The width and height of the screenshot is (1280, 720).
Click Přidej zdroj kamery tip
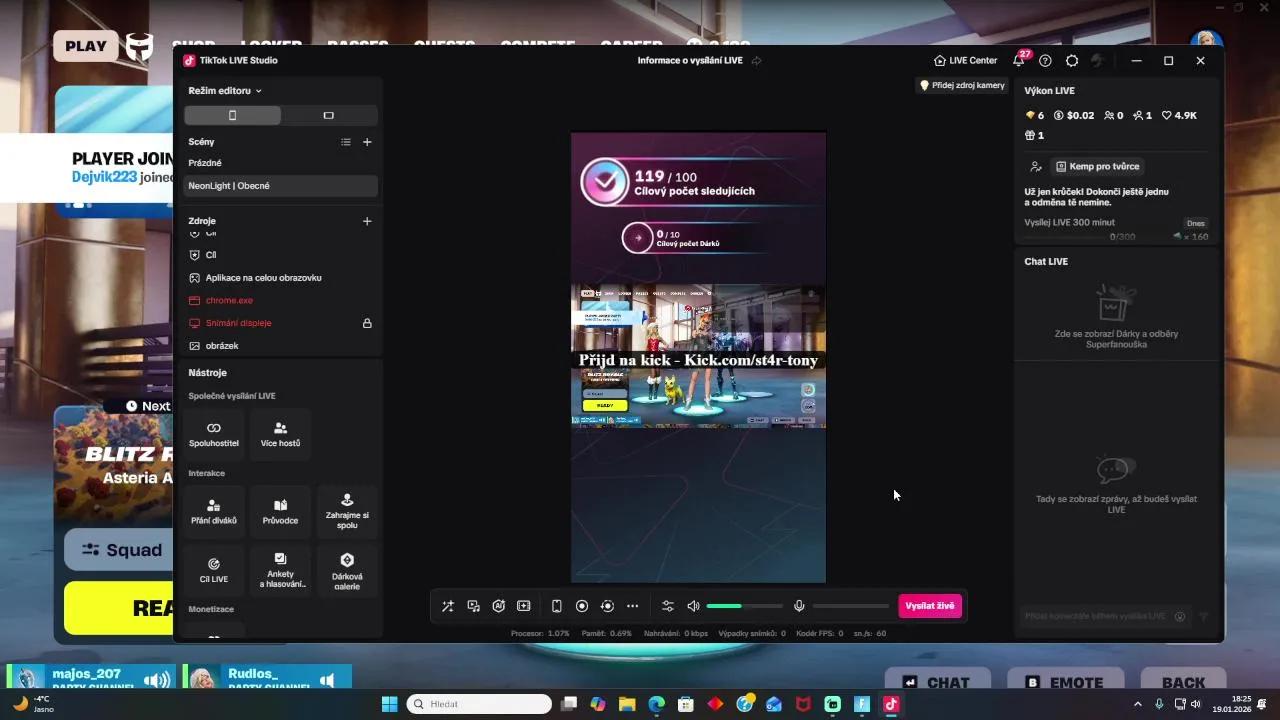(x=962, y=86)
